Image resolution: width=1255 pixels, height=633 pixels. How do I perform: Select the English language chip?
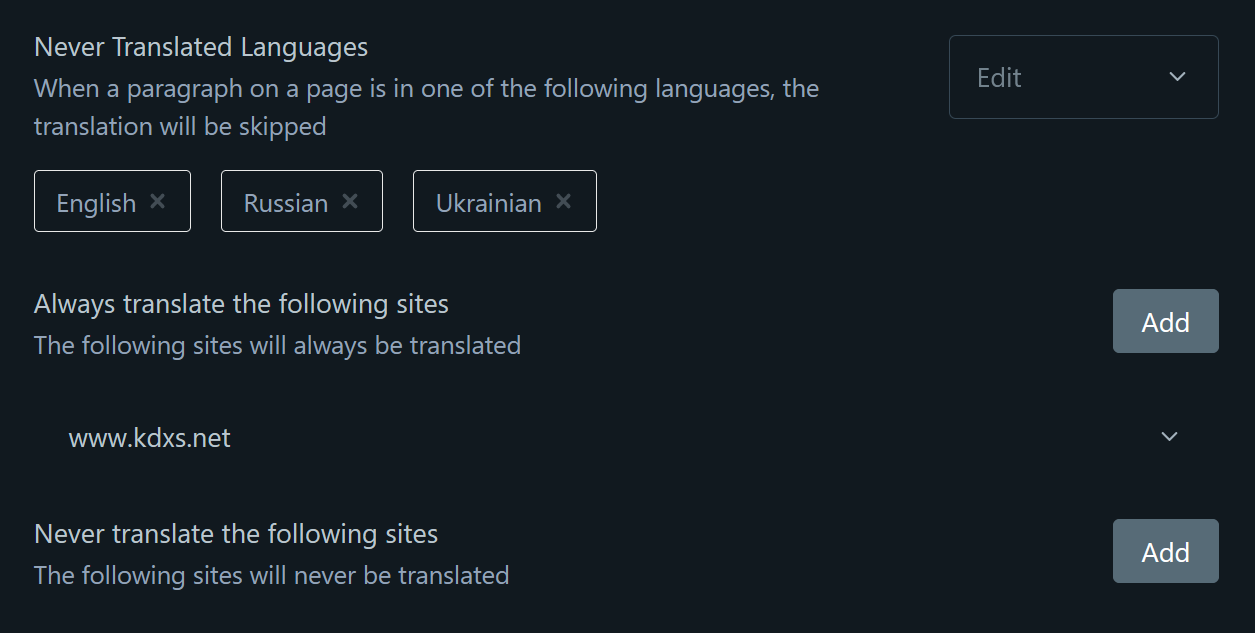[x=97, y=201]
